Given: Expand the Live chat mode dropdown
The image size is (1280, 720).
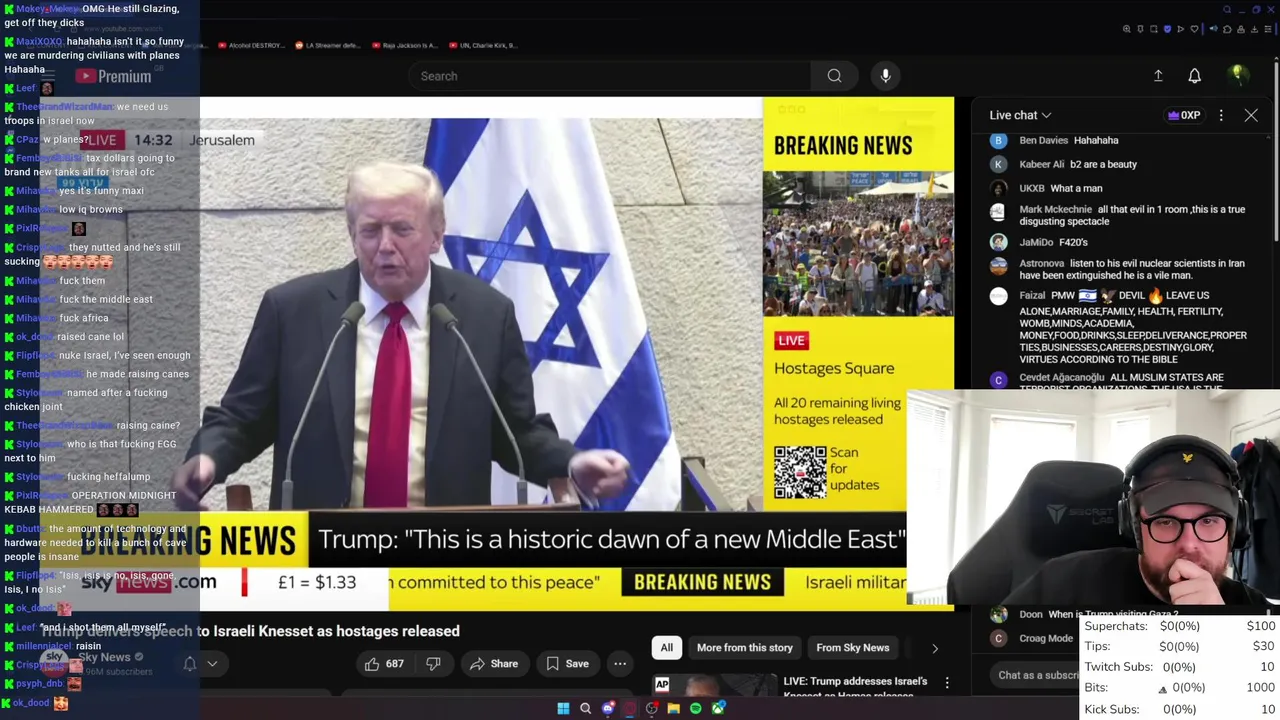Looking at the screenshot, I should point(1020,115).
